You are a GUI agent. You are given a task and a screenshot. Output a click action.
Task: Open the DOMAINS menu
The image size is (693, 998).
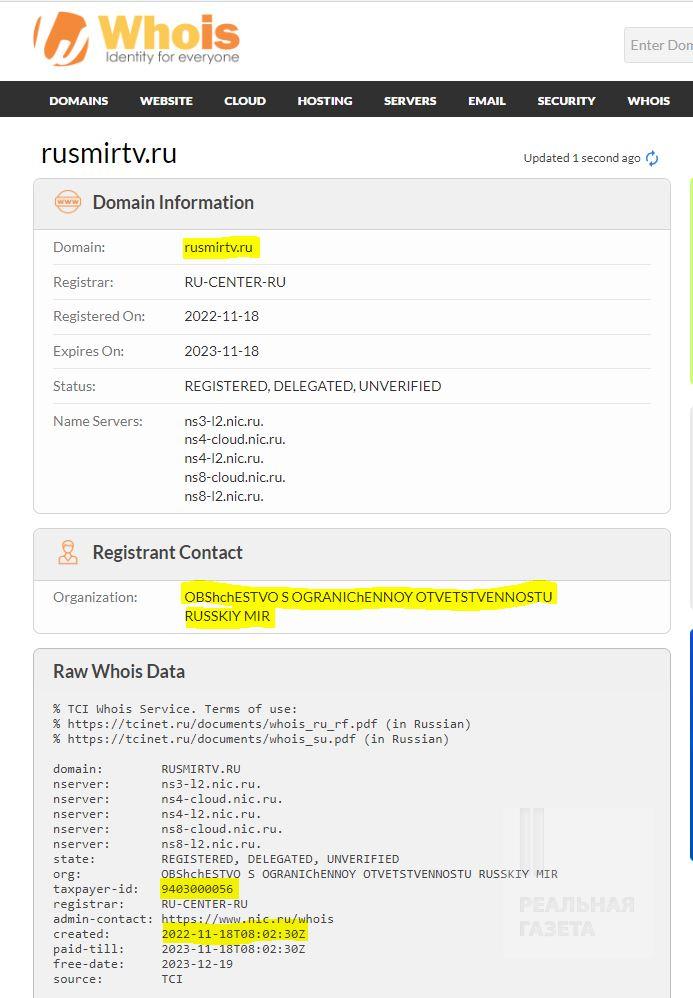coord(79,101)
